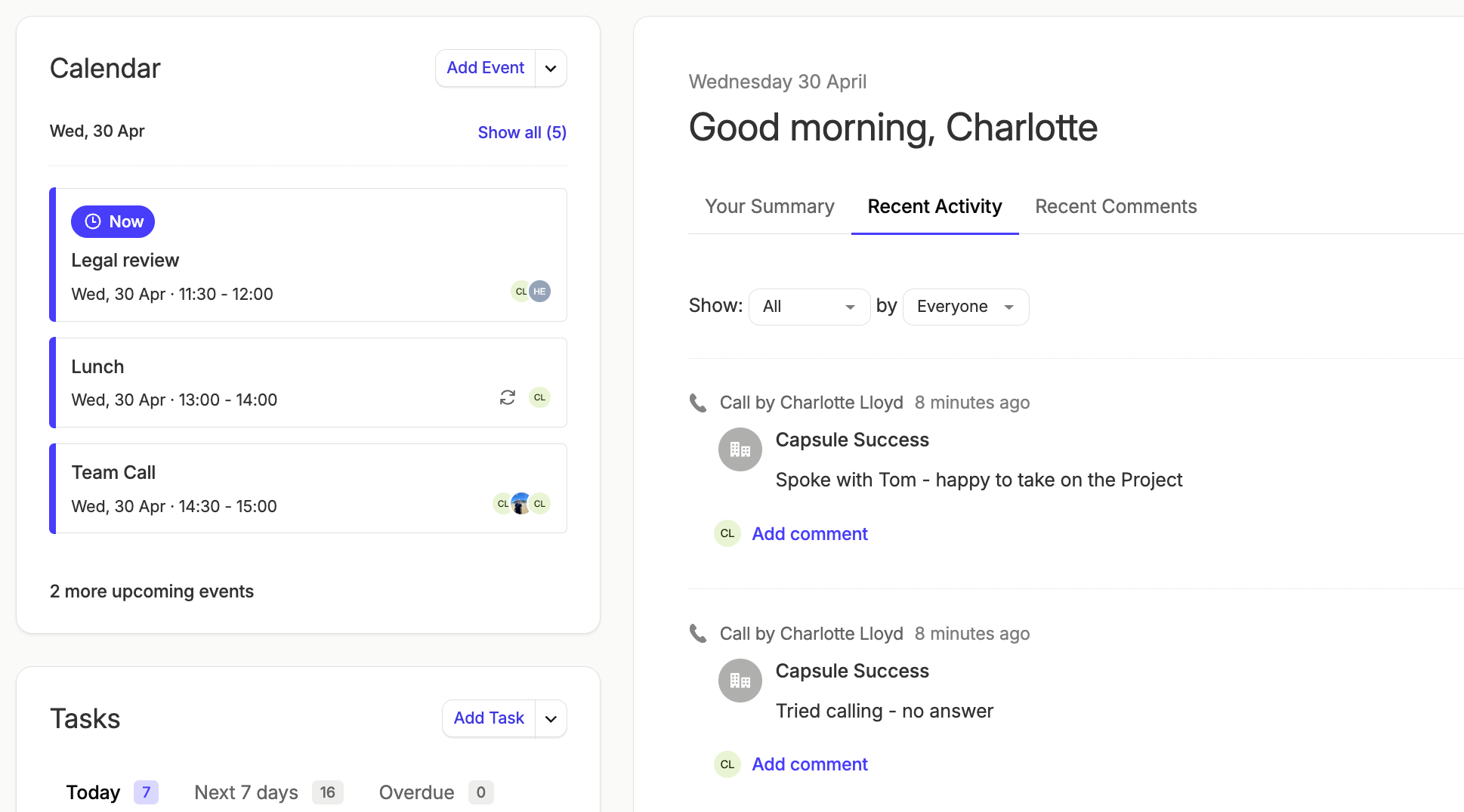Viewport: 1464px width, 812px height.
Task: Click the photo avatar on Team Call
Action: pyautogui.click(x=521, y=503)
